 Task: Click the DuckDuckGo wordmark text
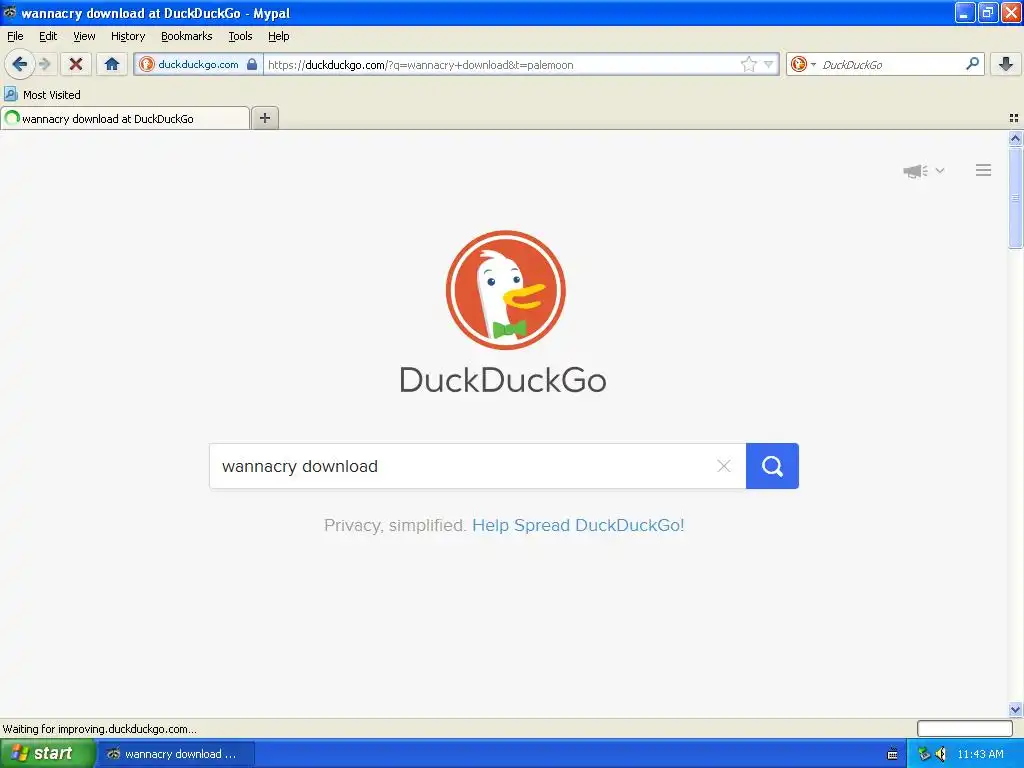503,380
